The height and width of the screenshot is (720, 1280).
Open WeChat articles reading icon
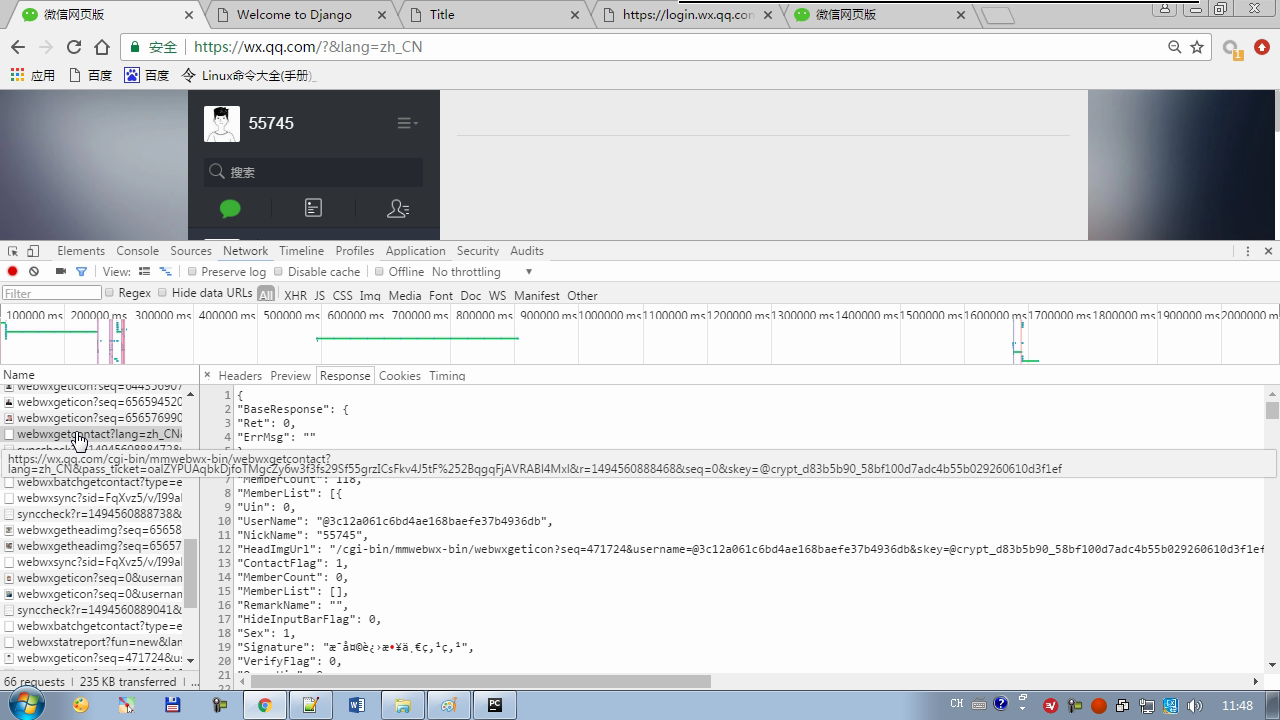pos(313,208)
